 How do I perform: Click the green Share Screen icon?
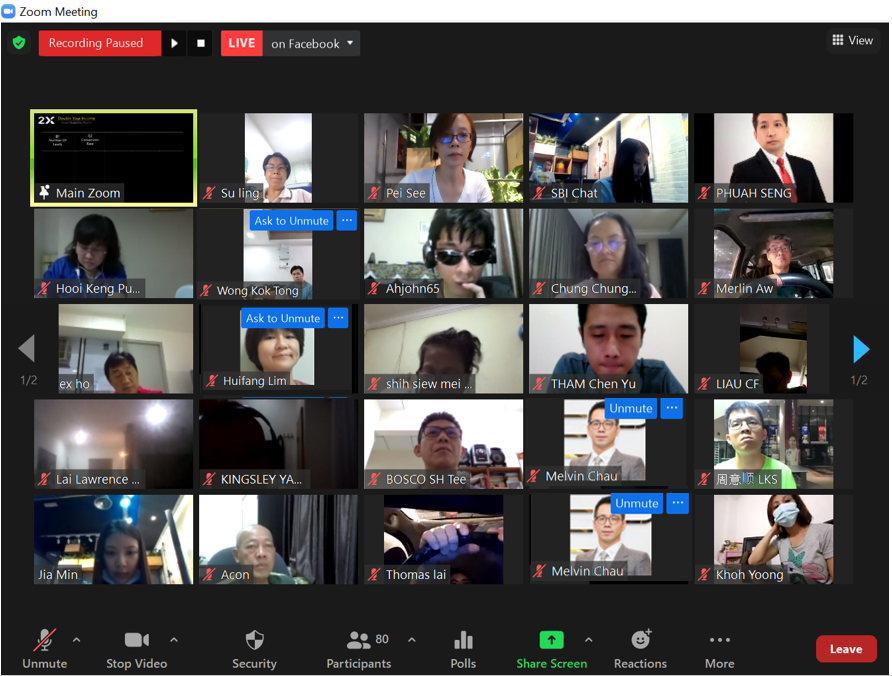tap(551, 640)
